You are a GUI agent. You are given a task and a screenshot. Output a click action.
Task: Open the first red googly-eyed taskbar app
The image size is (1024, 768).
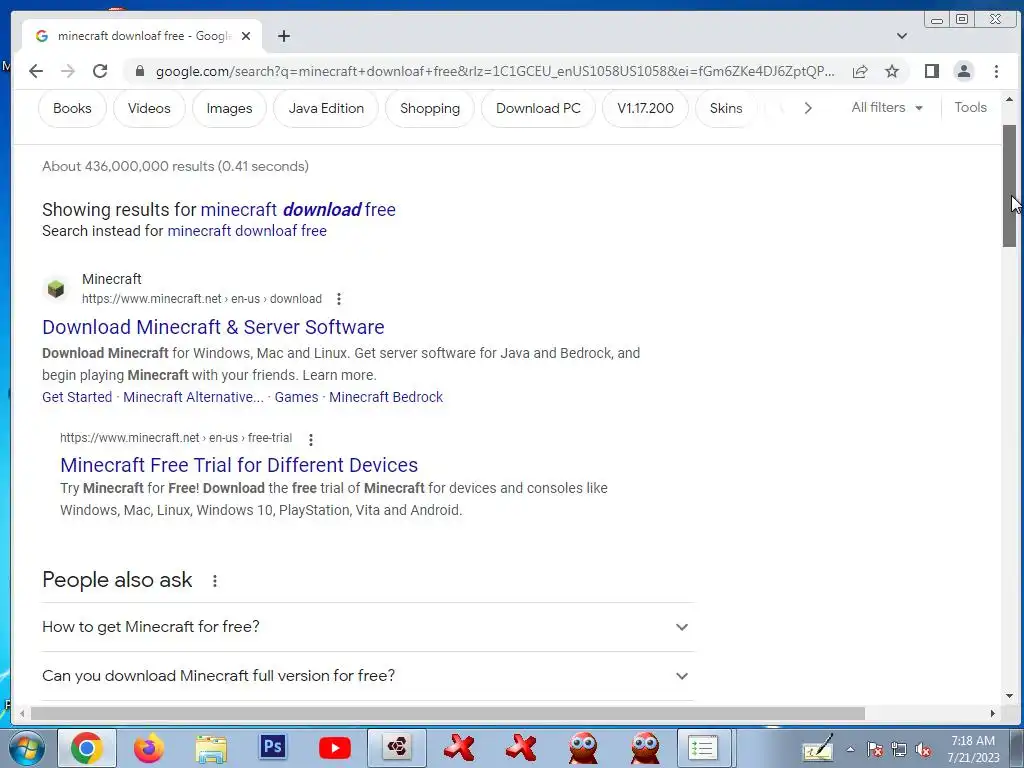click(x=583, y=748)
